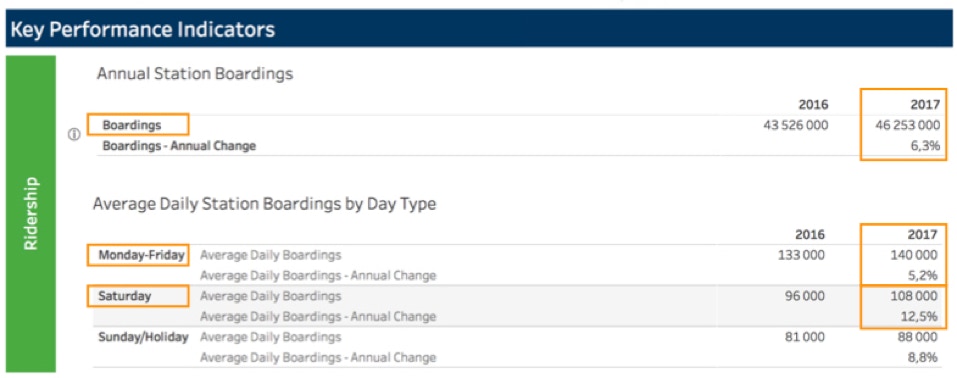Viewport: 957px width, 378px height.
Task: Click the green Ridership sidebar tab
Action: [31, 214]
